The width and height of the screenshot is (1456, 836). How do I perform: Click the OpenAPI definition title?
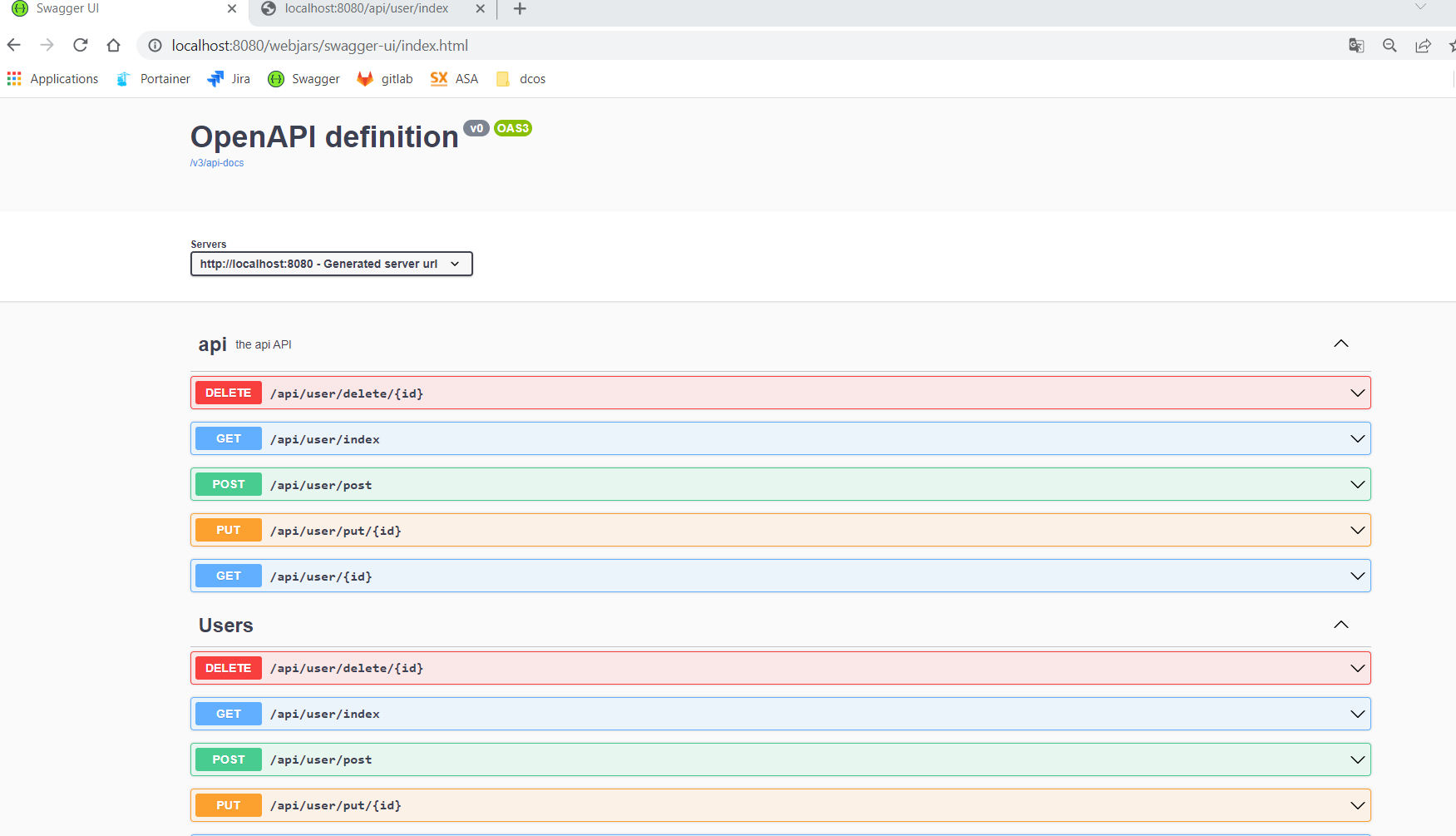tap(324, 137)
